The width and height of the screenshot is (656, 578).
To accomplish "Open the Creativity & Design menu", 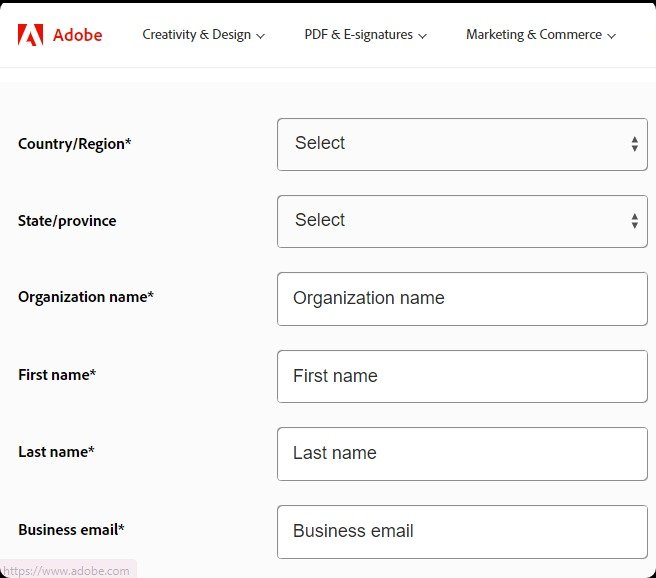I will click(203, 35).
